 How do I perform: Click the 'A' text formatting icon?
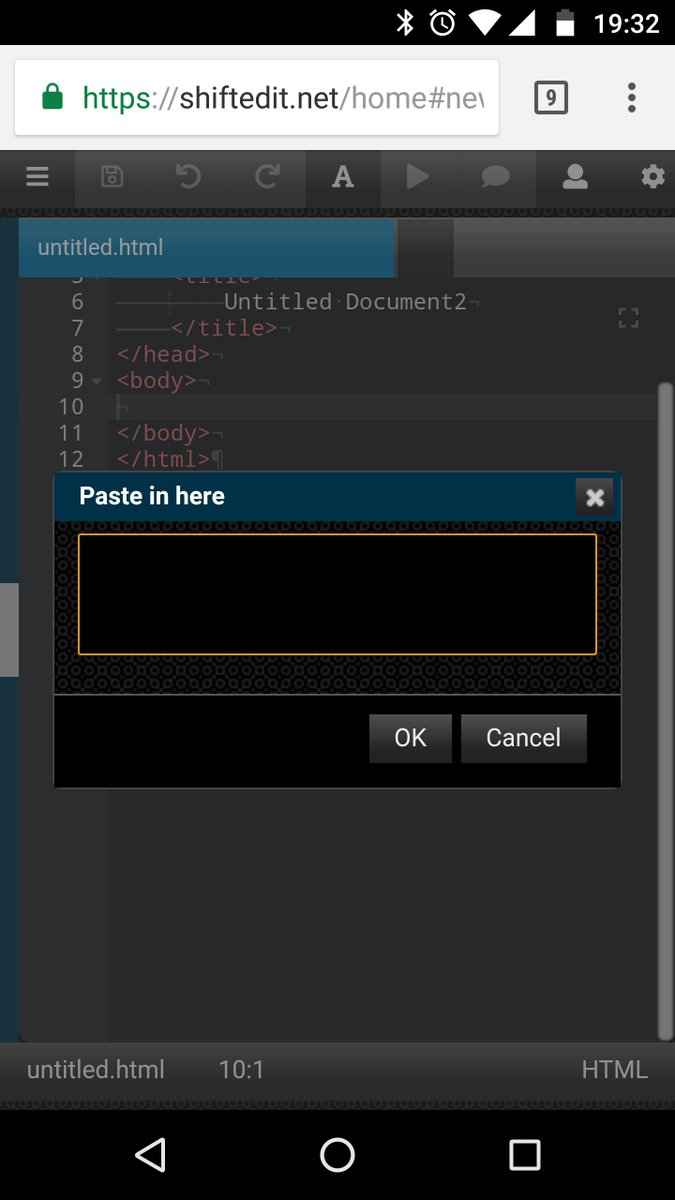pos(343,178)
